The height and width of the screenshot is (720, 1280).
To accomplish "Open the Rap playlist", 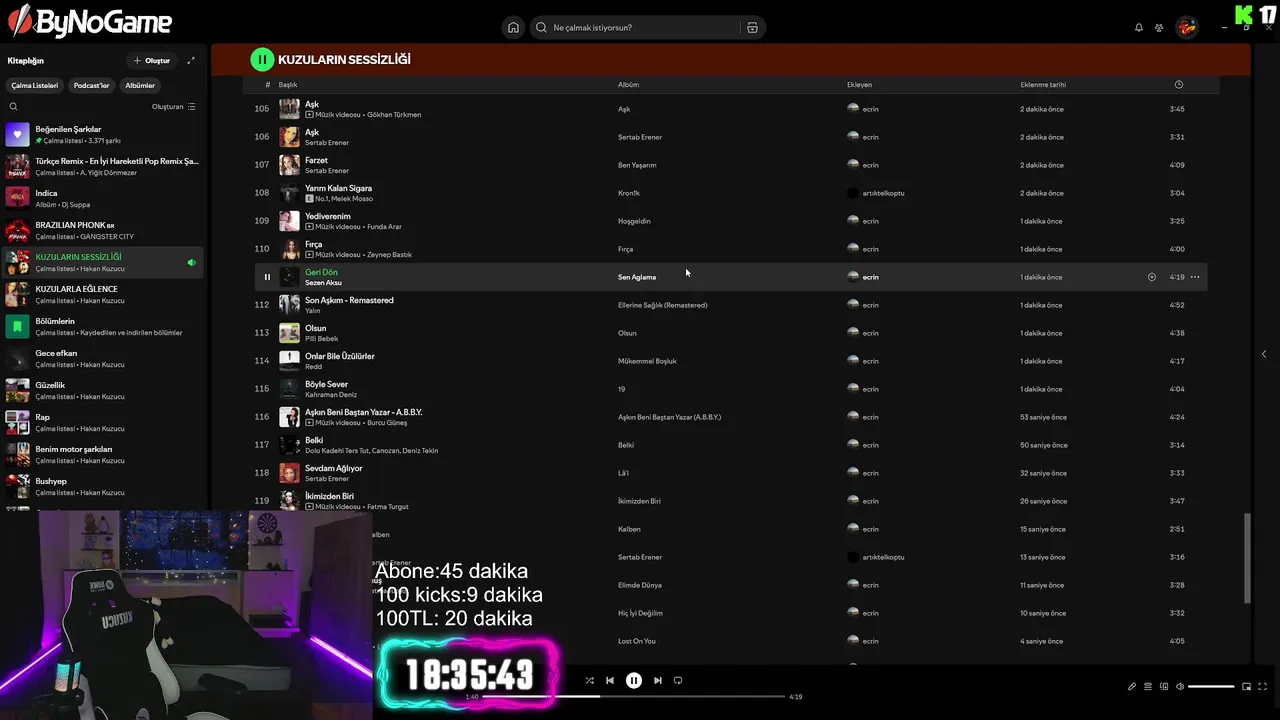I will (104, 423).
